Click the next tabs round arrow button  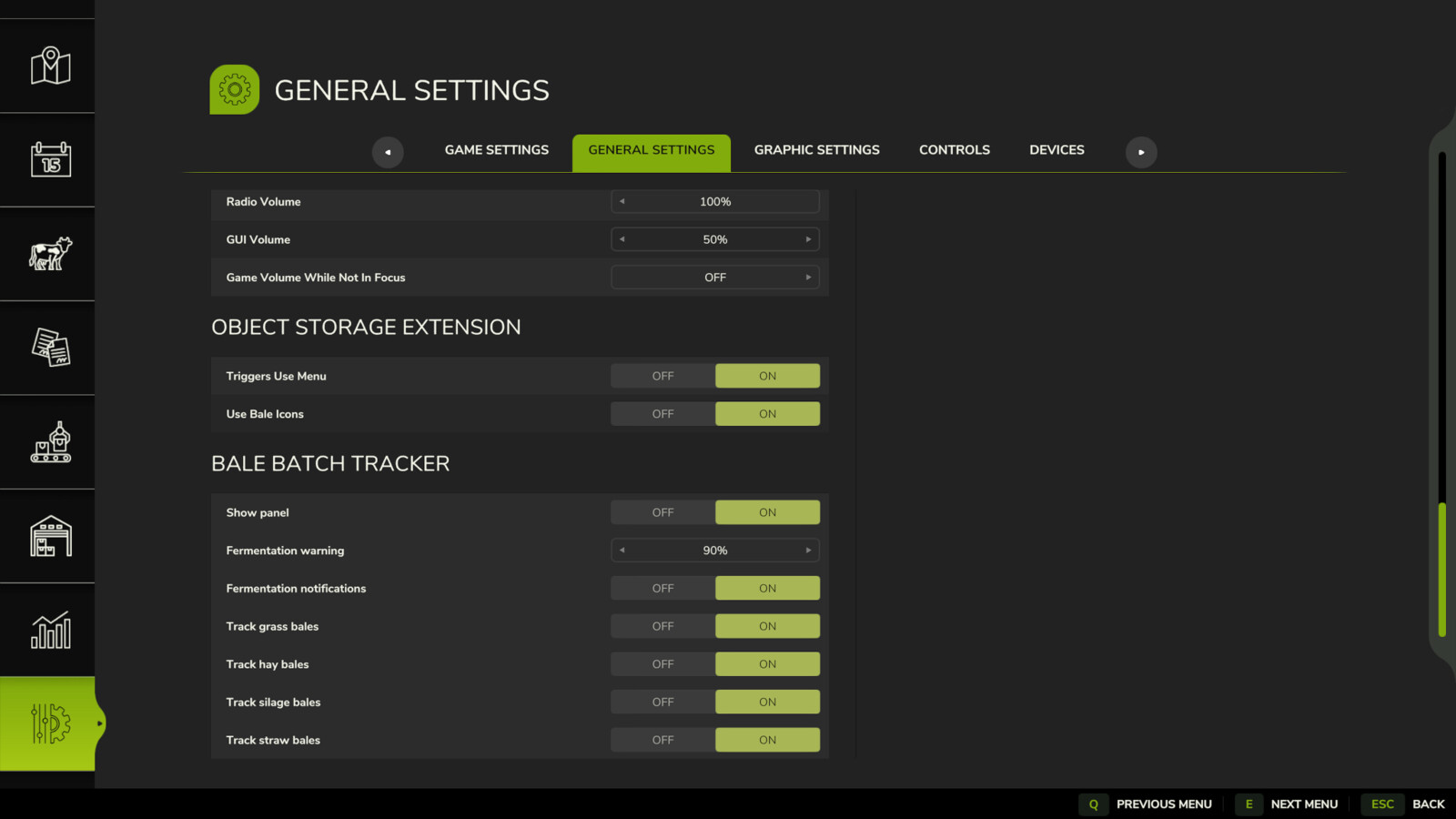(1141, 152)
